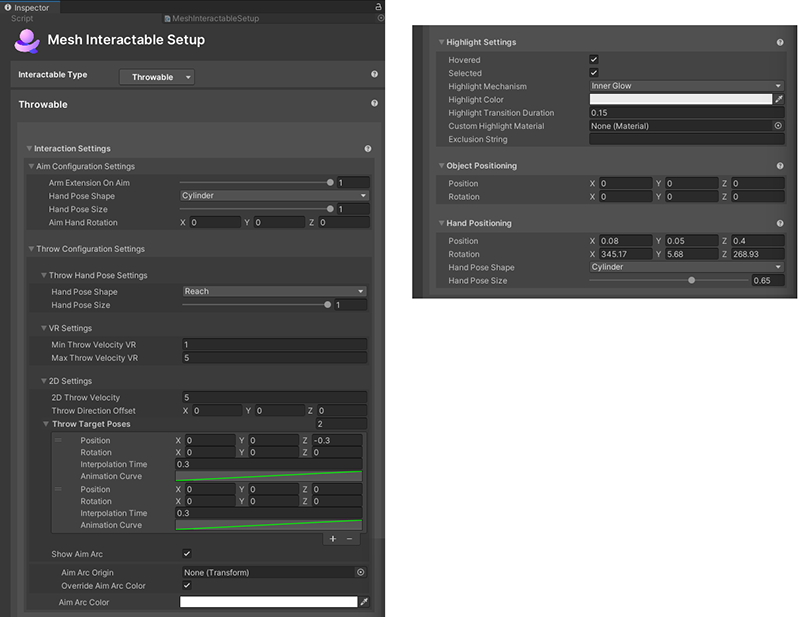Image resolution: width=800 pixels, height=617 pixels.
Task: Click Object Positioning Position X field
Action: [x=626, y=183]
